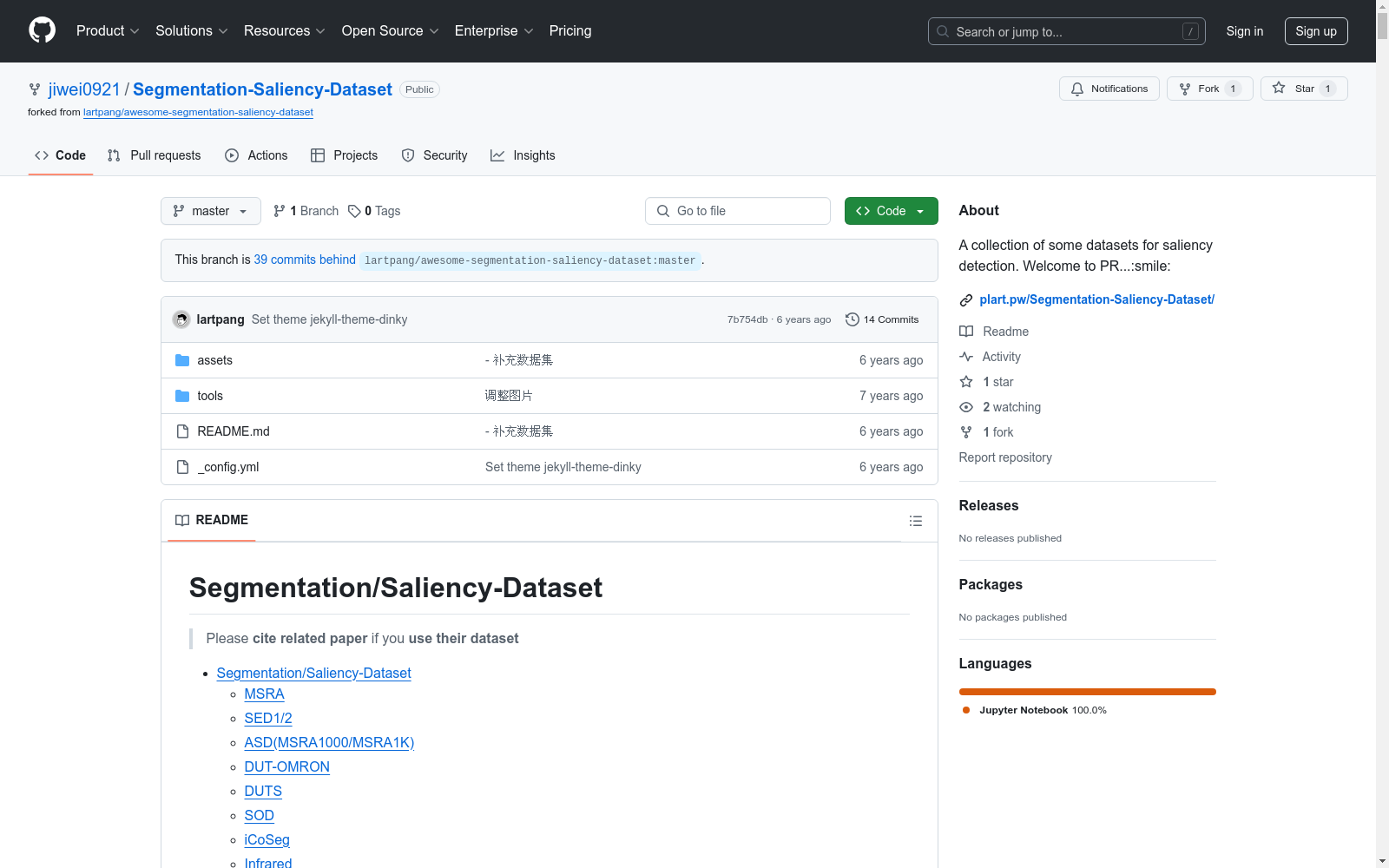This screenshot has height=868, width=1389.
Task: Open the 39 commits behind link
Action: tap(305, 260)
